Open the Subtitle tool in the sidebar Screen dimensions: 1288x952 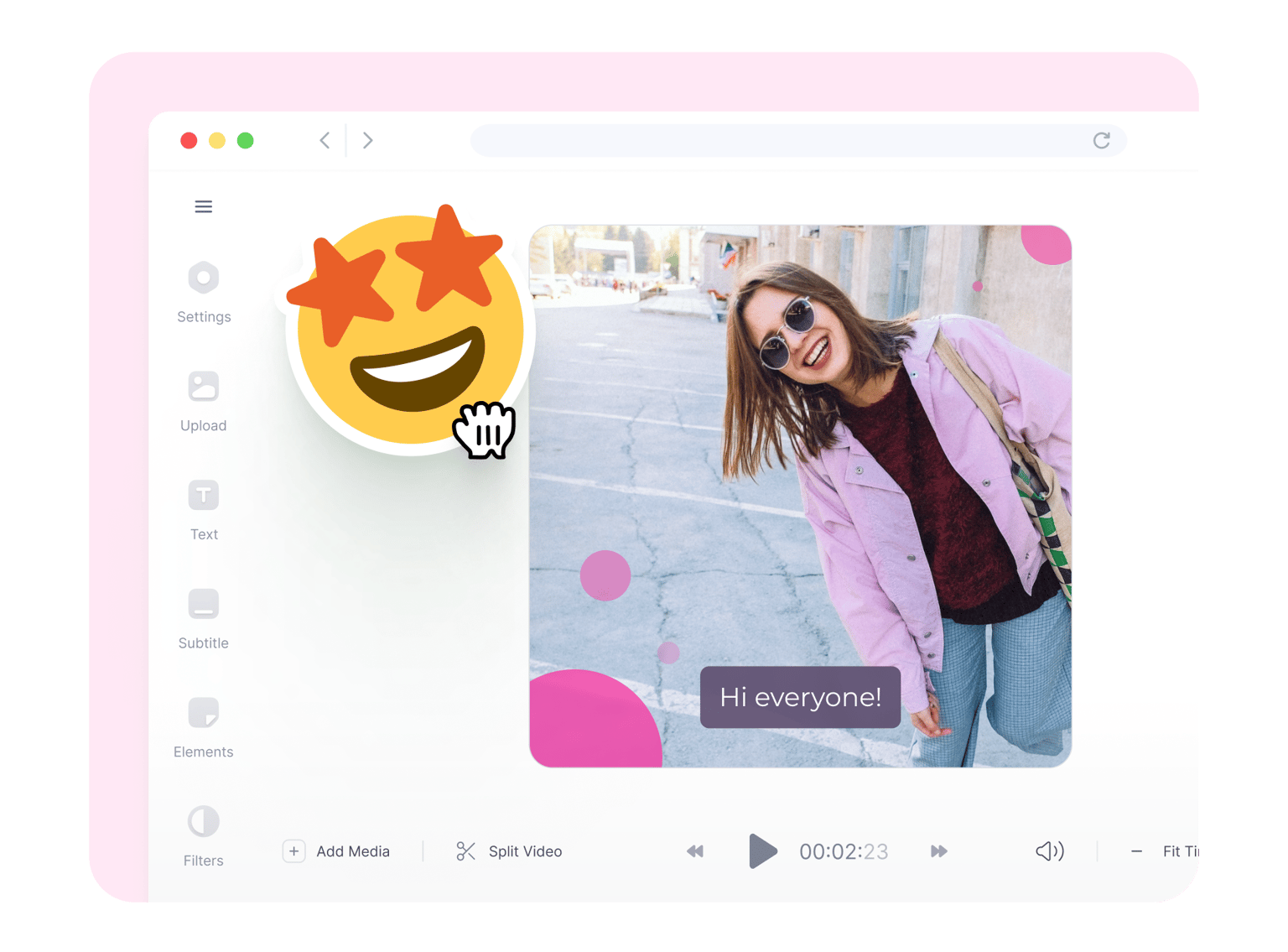click(204, 620)
